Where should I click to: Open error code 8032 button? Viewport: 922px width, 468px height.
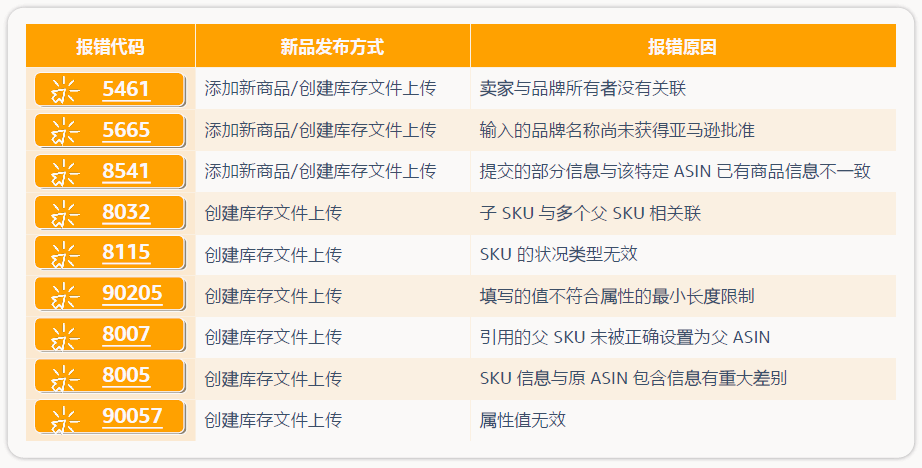point(110,212)
